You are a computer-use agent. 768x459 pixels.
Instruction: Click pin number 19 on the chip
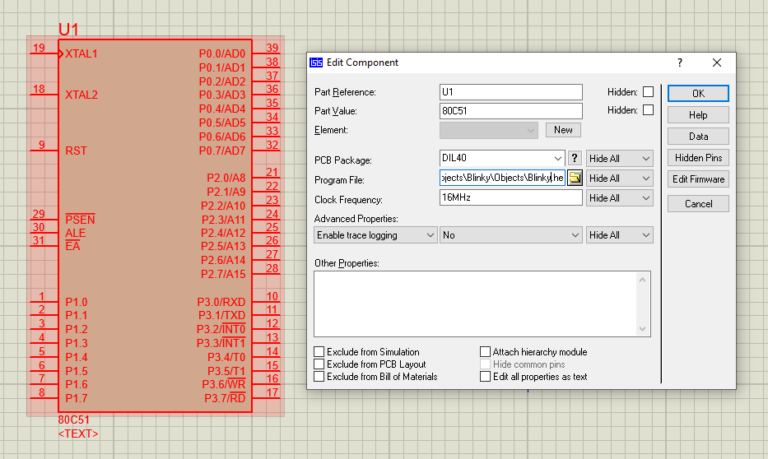39,48
